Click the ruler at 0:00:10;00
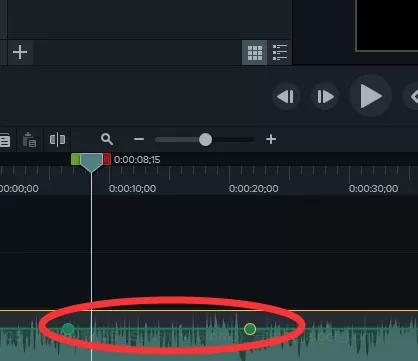Image resolution: width=418 pixels, height=361 pixels. [x=132, y=189]
